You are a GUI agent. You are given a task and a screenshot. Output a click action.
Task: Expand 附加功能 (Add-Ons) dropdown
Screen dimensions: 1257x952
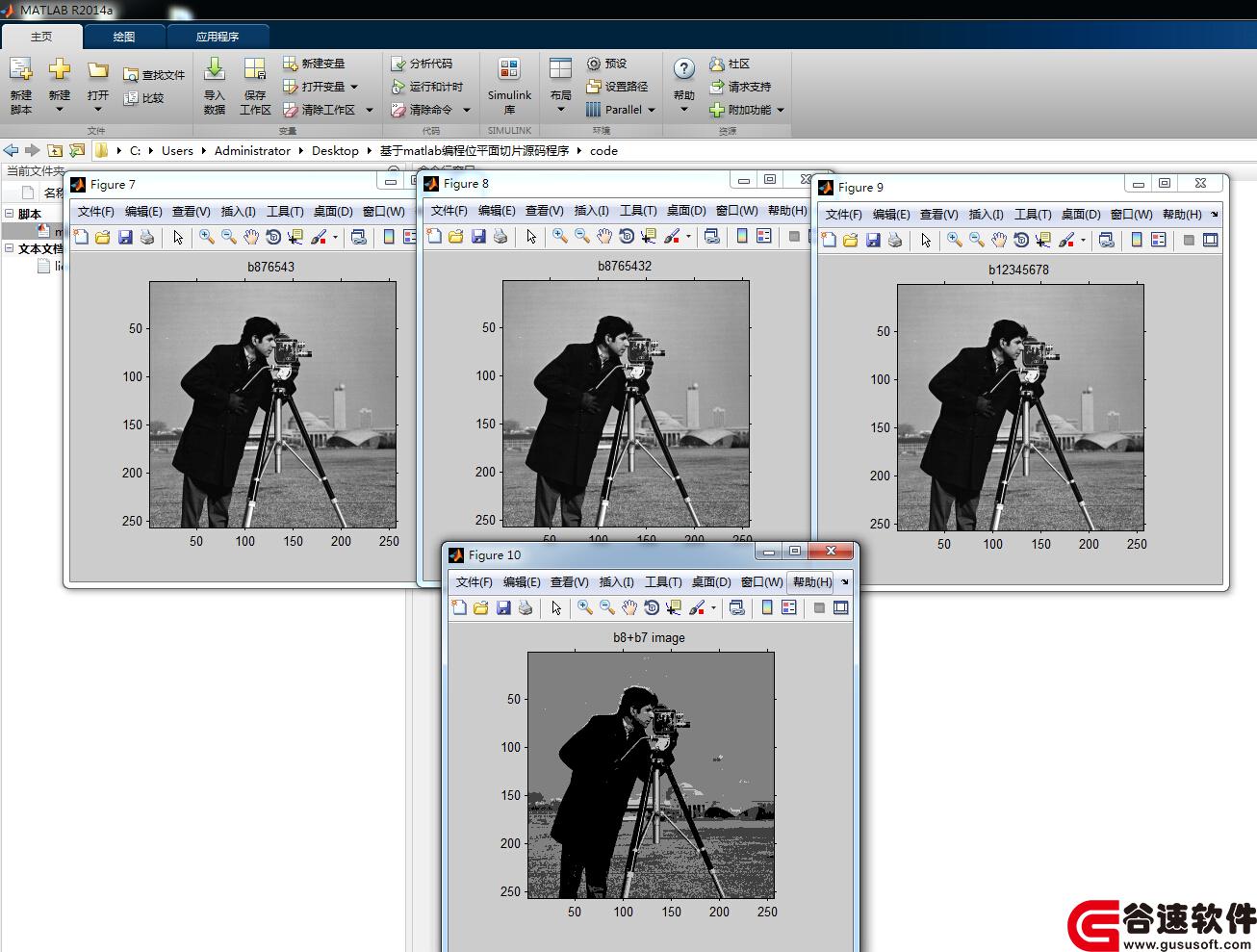pos(781,110)
